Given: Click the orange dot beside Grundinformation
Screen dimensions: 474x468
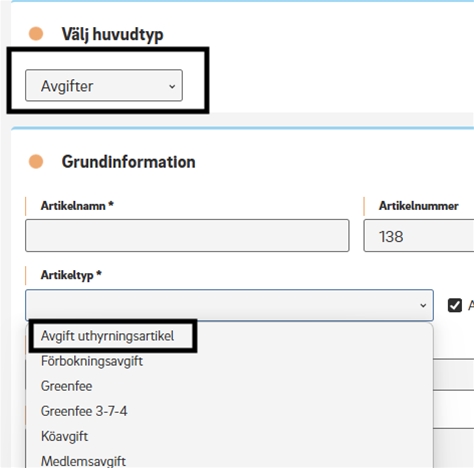Looking at the screenshot, I should pyautogui.click(x=36, y=162).
